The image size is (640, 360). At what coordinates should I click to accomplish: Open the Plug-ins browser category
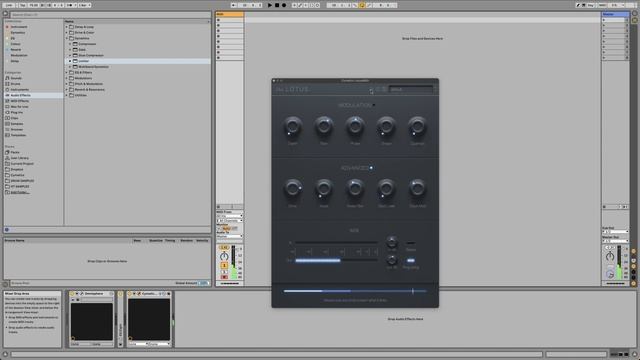16,112
